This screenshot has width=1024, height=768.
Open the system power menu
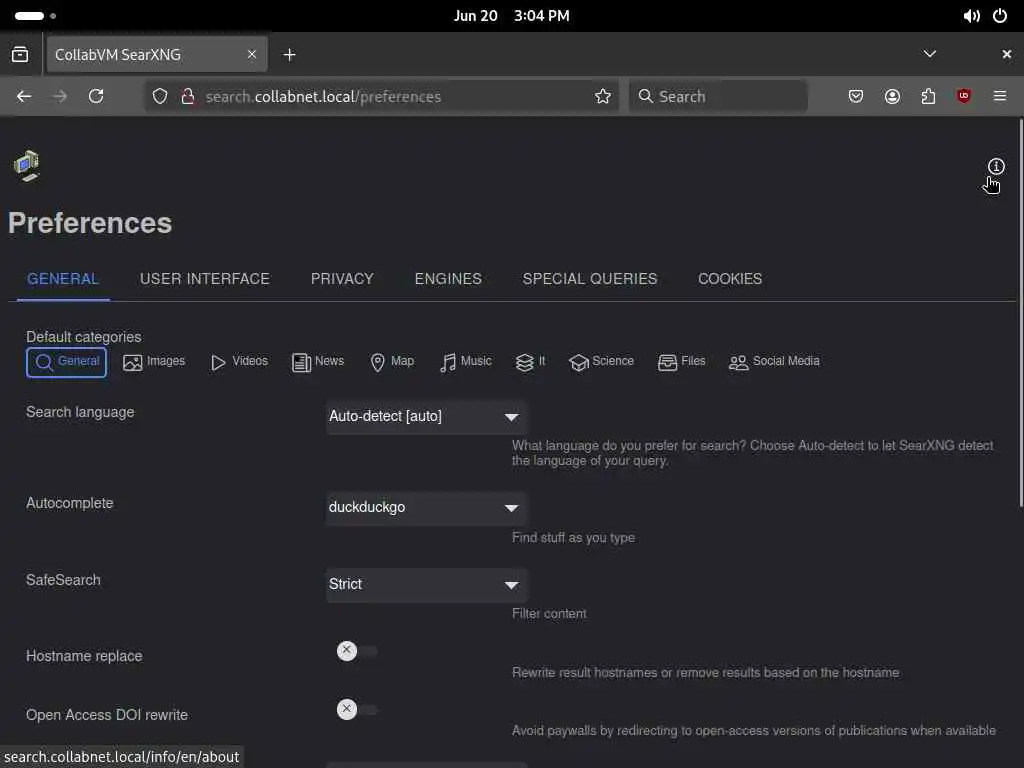[1000, 16]
